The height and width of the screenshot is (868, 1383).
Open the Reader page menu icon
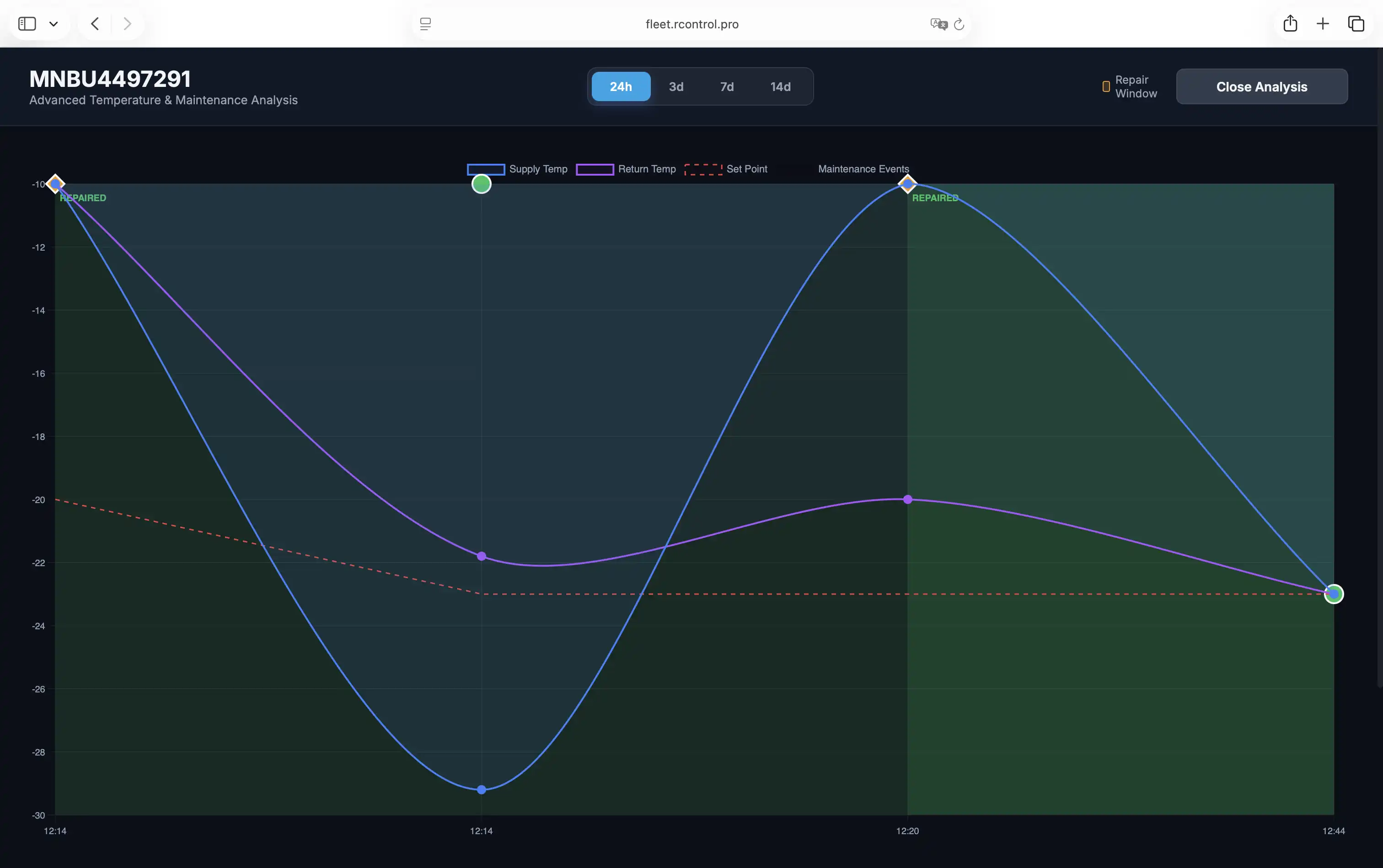425,24
